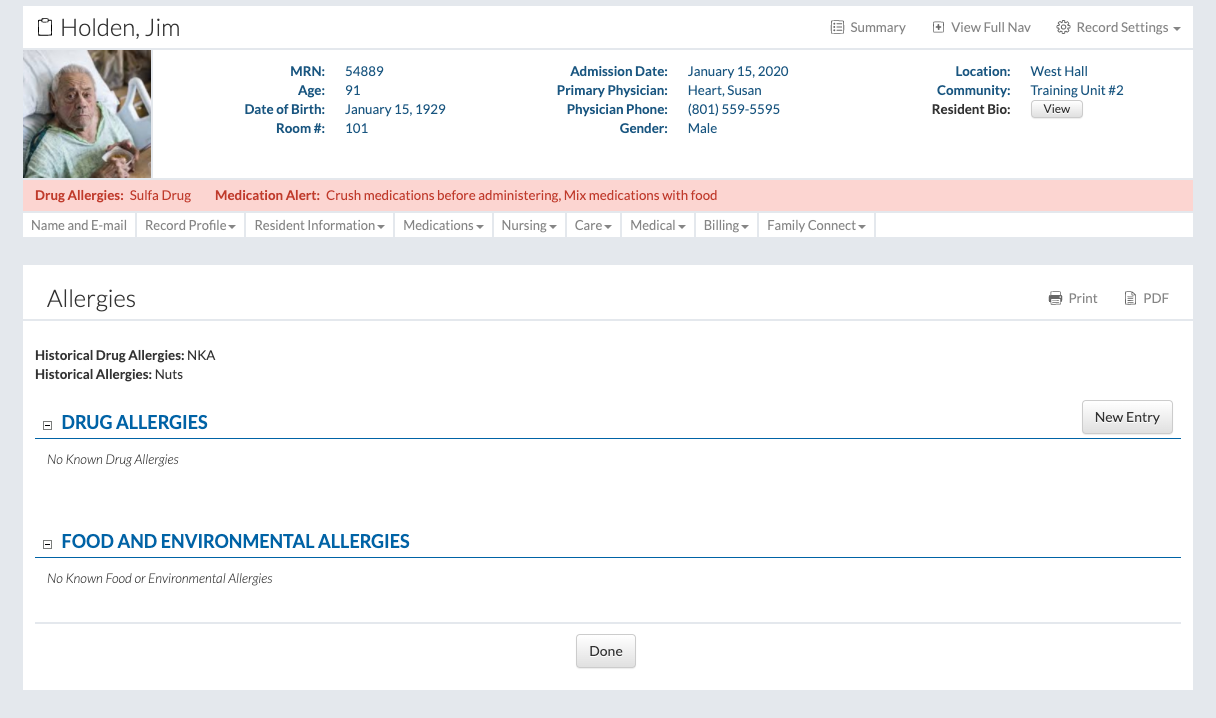Expand the Care menu

[x=593, y=226]
